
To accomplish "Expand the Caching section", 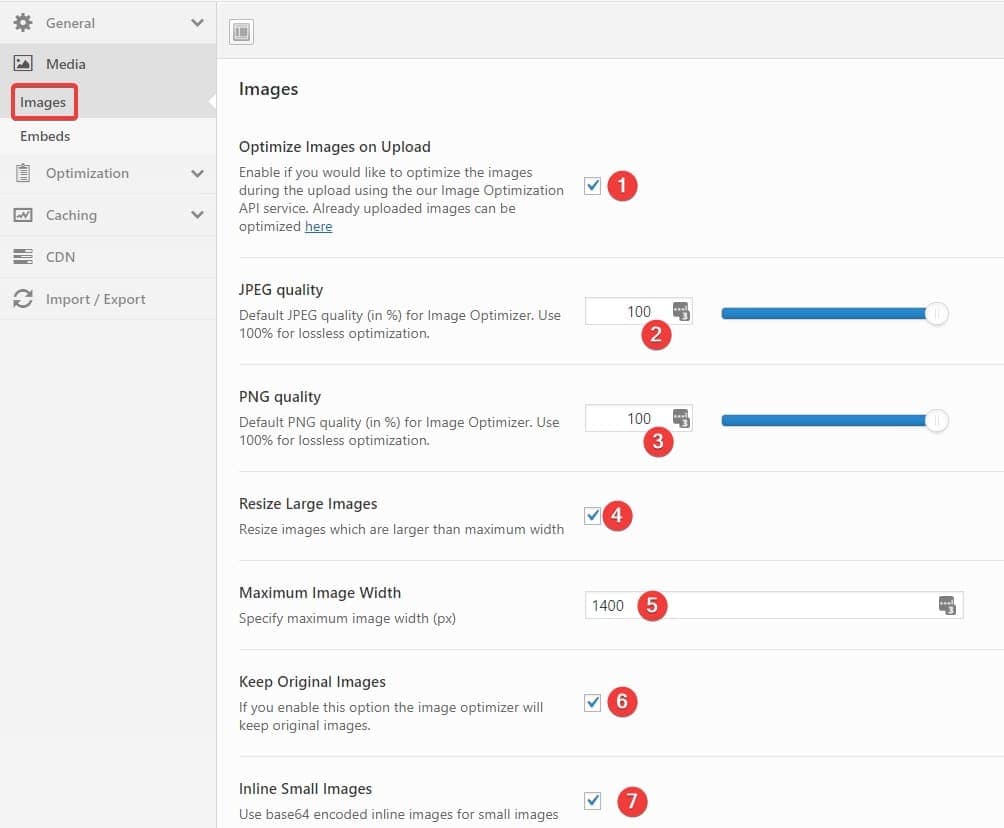I will 196,215.
